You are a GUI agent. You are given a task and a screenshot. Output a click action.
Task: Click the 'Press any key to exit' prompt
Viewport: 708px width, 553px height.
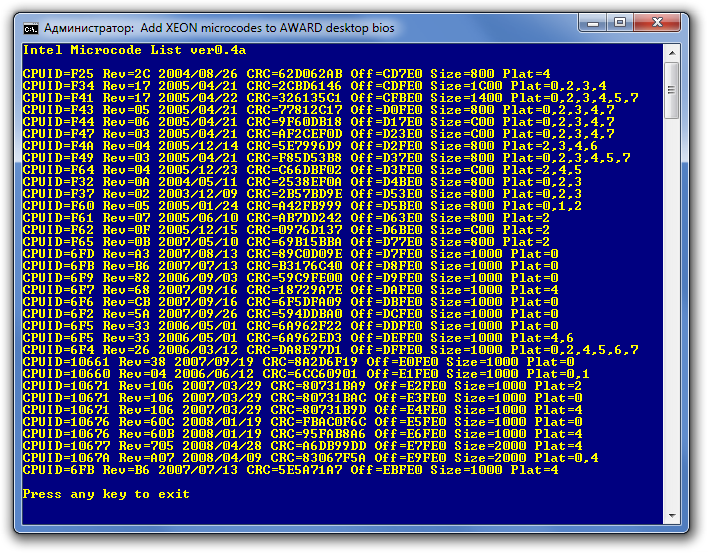pyautogui.click(x=106, y=494)
